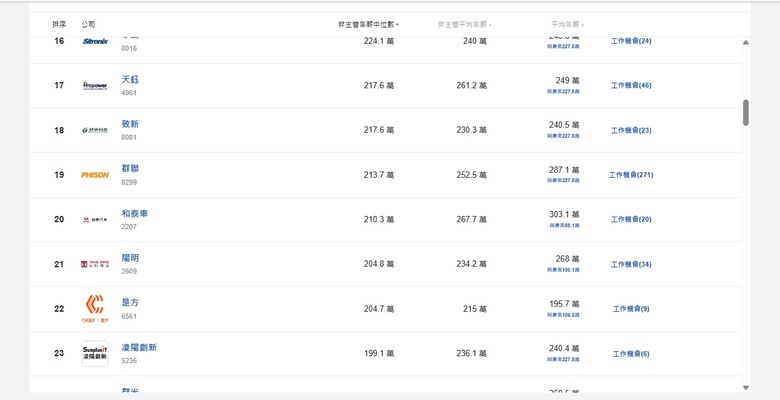Select the 261.2 萬 average value
Screen dimensions: 780x400
472,86
